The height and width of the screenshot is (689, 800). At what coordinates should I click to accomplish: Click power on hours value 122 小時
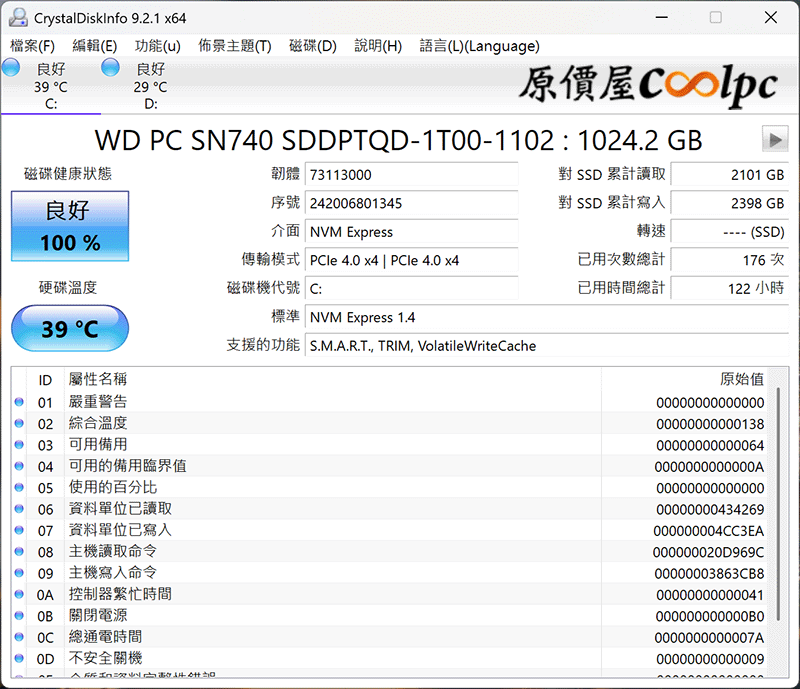point(730,289)
